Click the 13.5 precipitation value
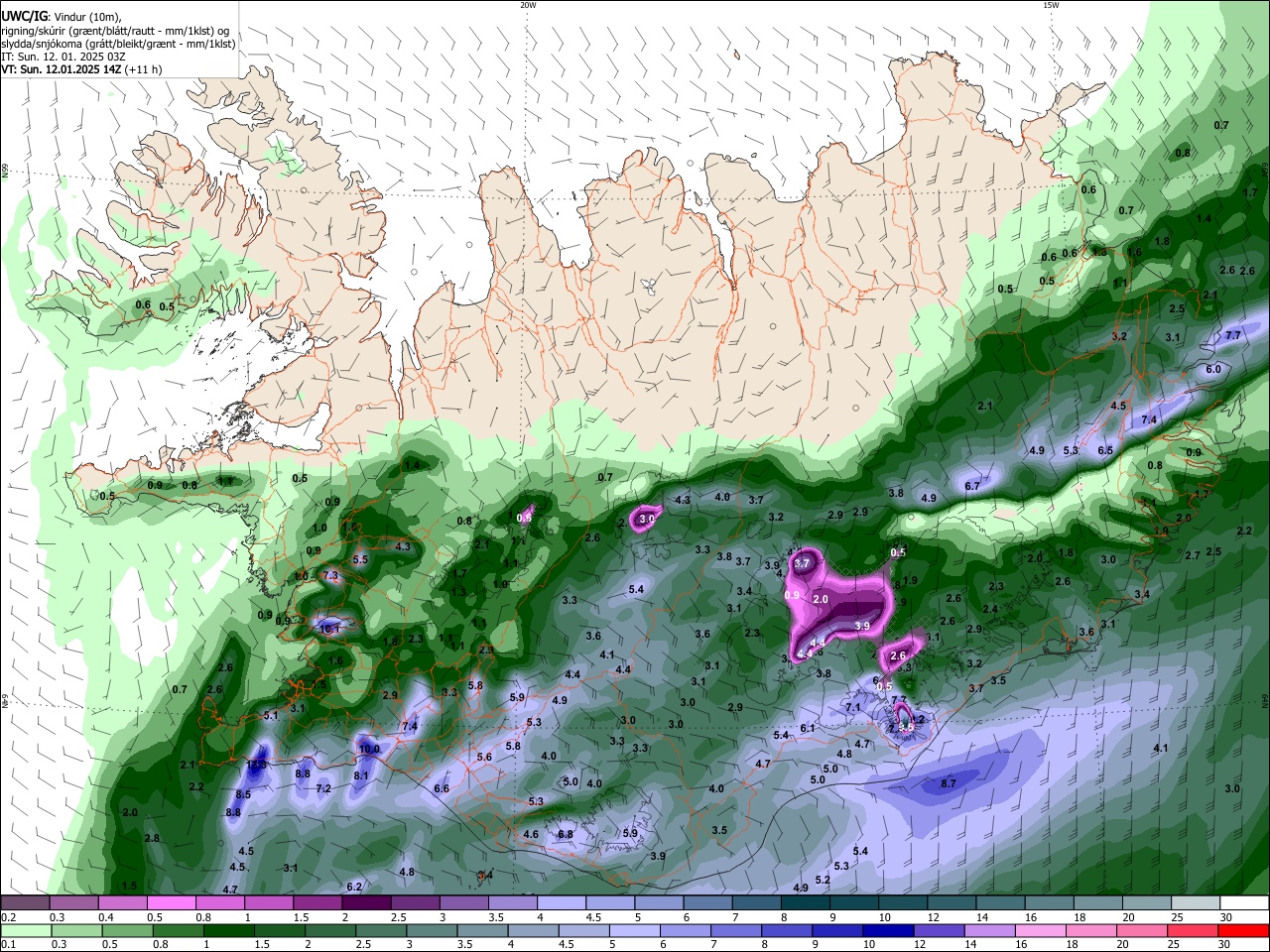Viewport: 1270px width, 952px height. pos(257,765)
